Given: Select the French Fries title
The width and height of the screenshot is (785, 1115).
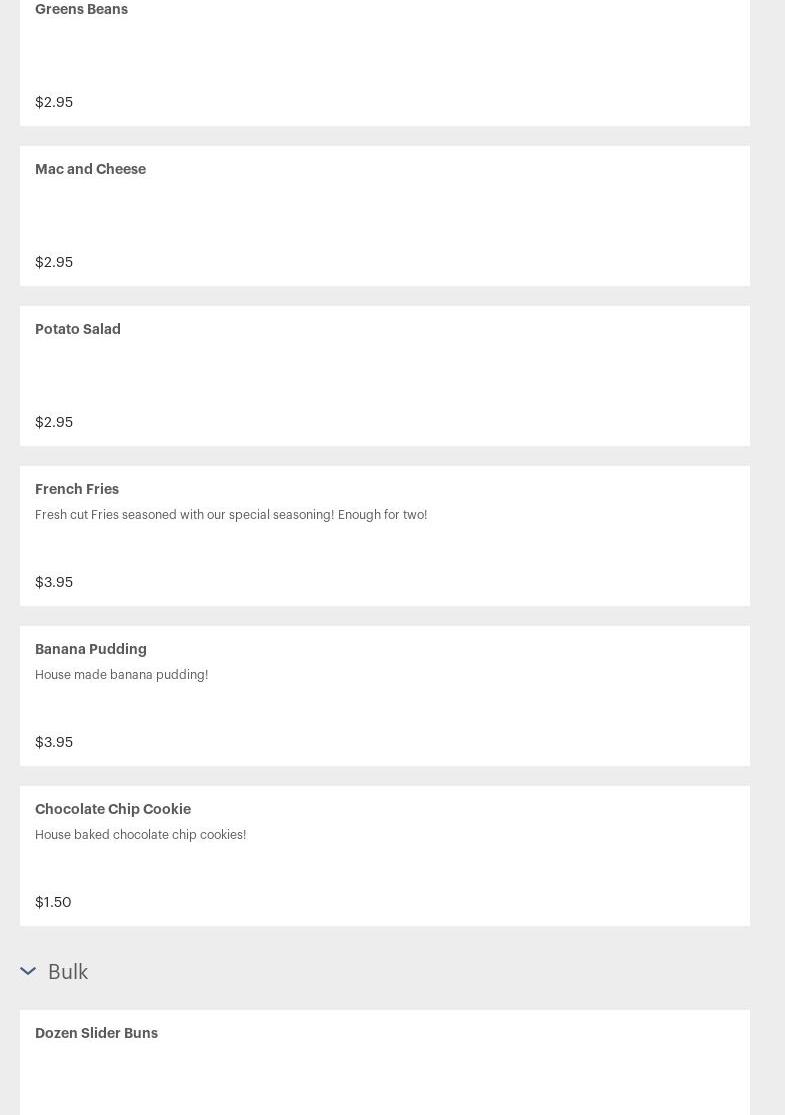Looking at the screenshot, I should [77, 489].
